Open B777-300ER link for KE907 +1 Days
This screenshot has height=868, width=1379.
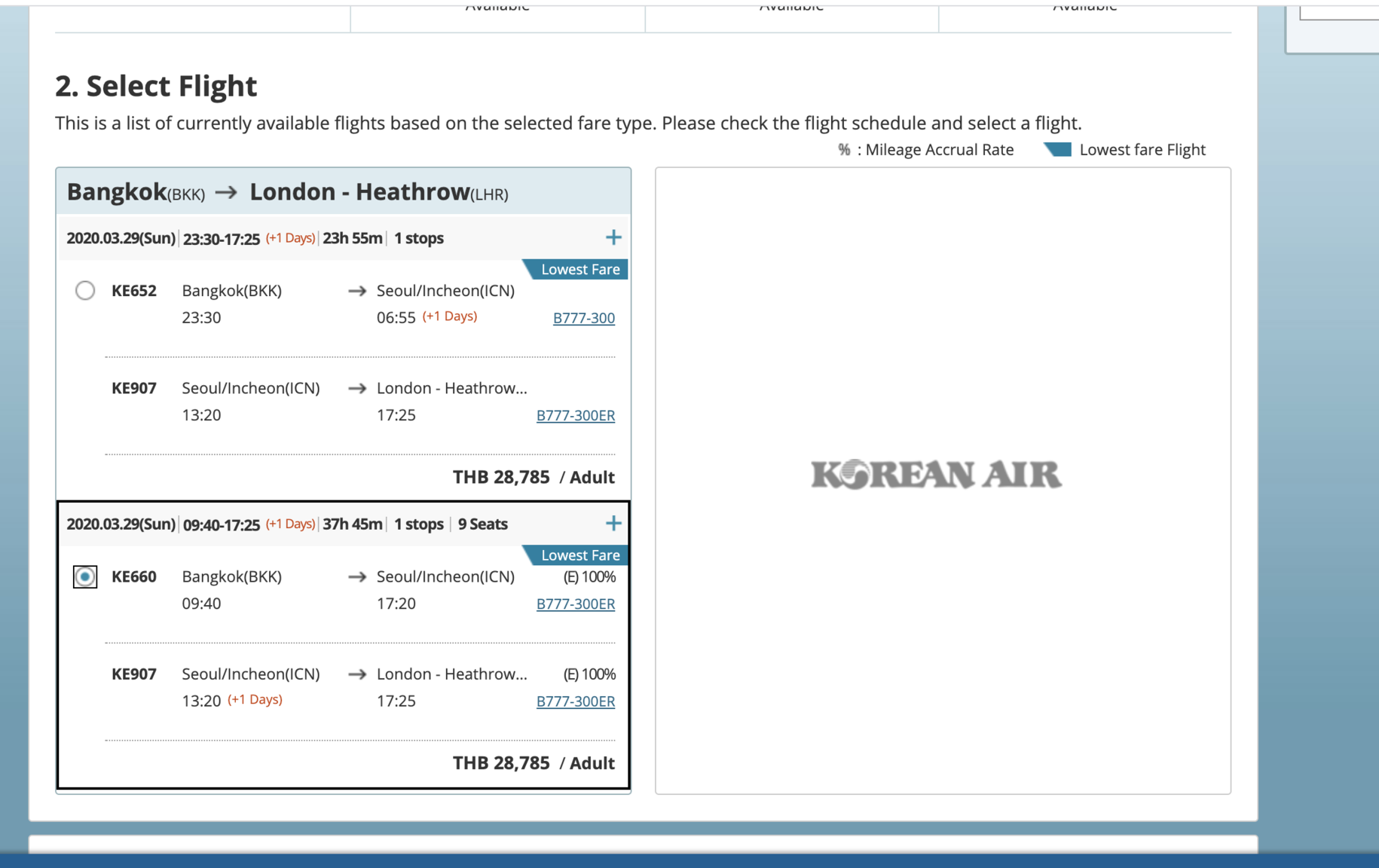tap(576, 701)
